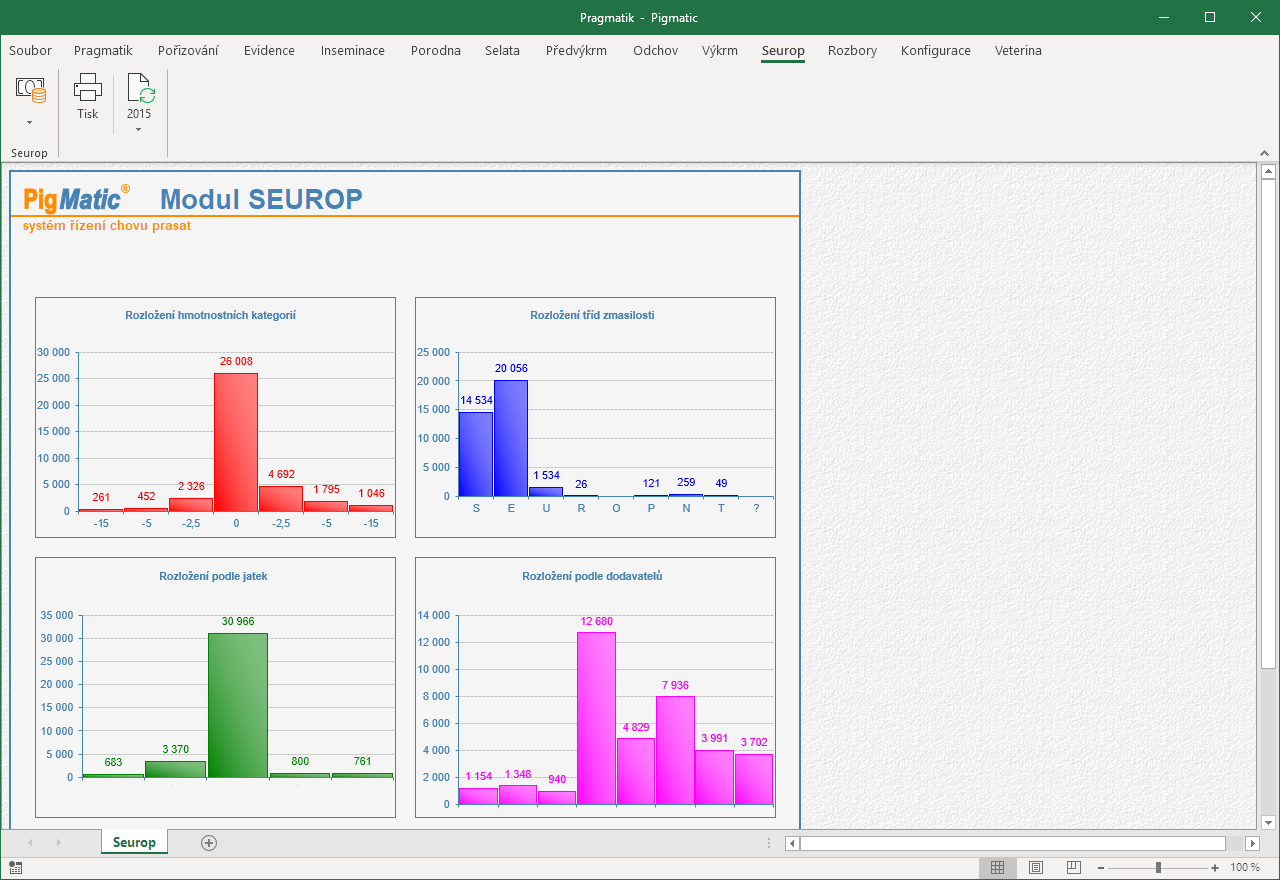The height and width of the screenshot is (880, 1280).
Task: Click vertical scrollbar up arrow
Action: pyautogui.click(x=1269, y=172)
